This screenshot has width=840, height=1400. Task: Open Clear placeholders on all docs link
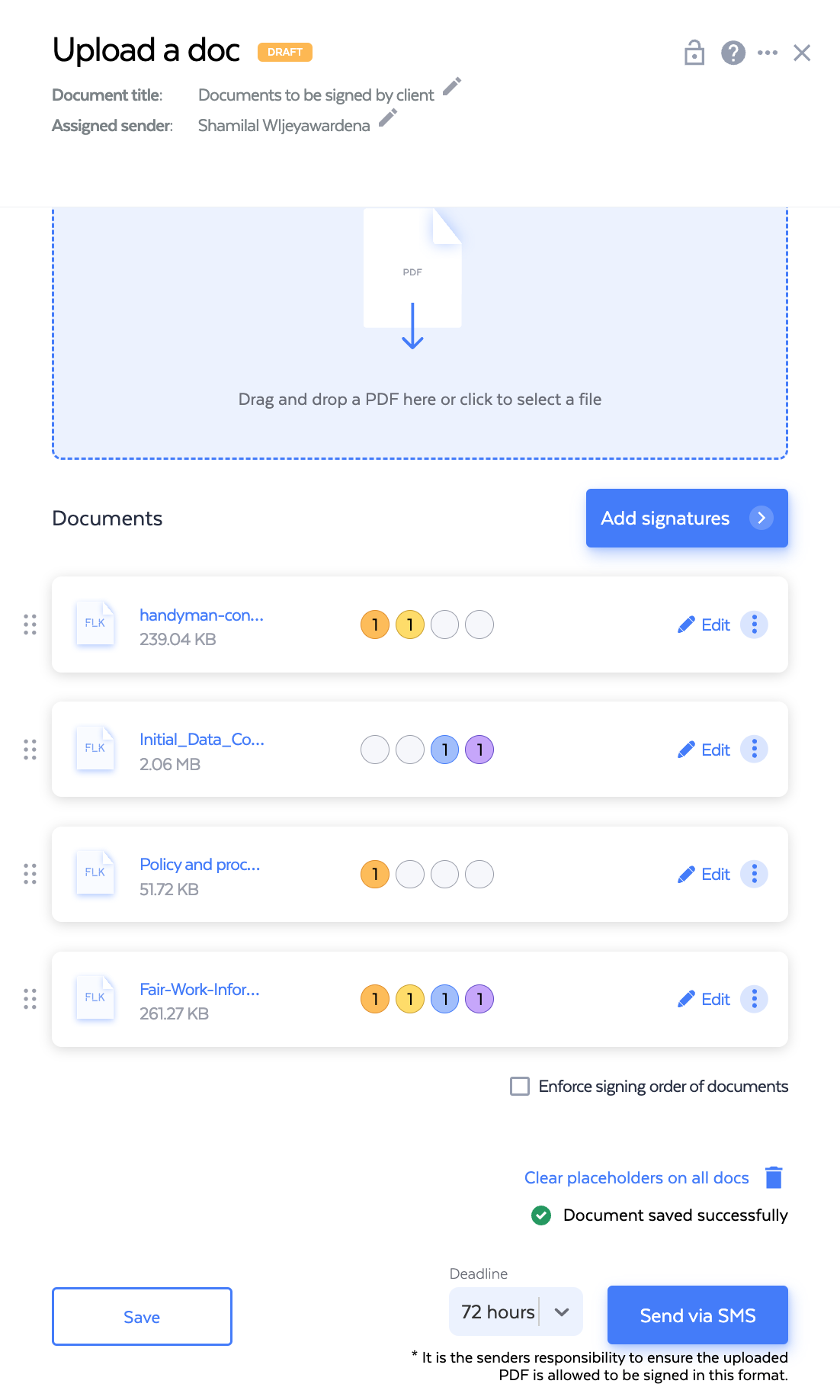pyautogui.click(x=636, y=1177)
